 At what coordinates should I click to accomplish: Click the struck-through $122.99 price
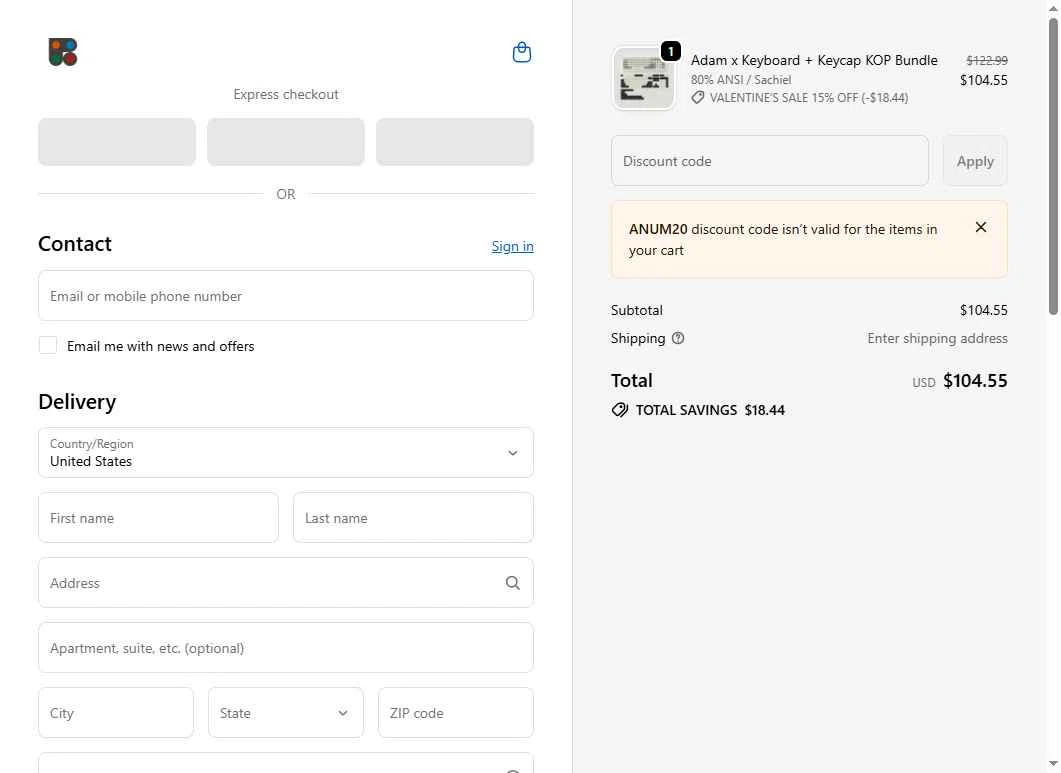point(987,60)
